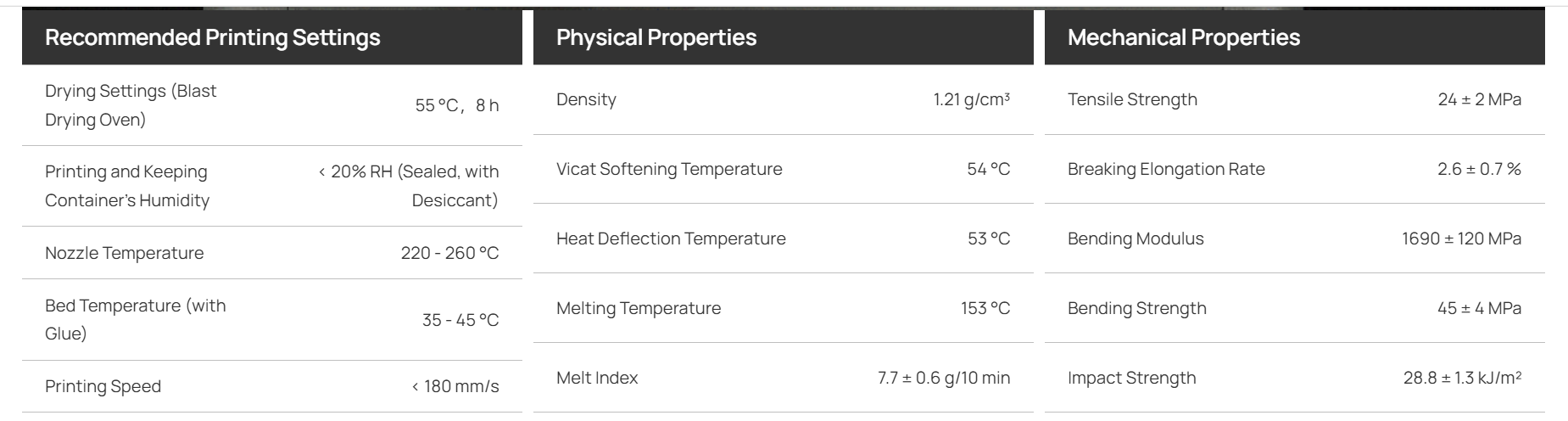Click the Heat Deflection Temperature label
Viewport: 1568px width, 421px height.
[x=671, y=239]
